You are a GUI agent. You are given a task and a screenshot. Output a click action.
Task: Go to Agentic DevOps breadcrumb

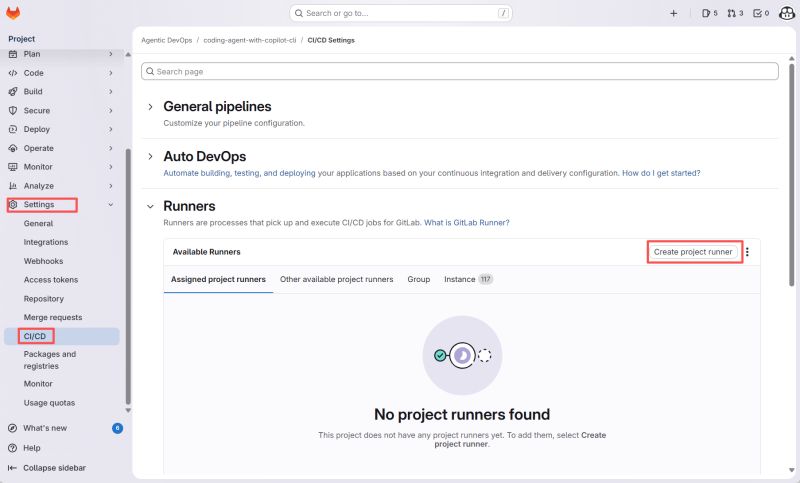click(167, 40)
